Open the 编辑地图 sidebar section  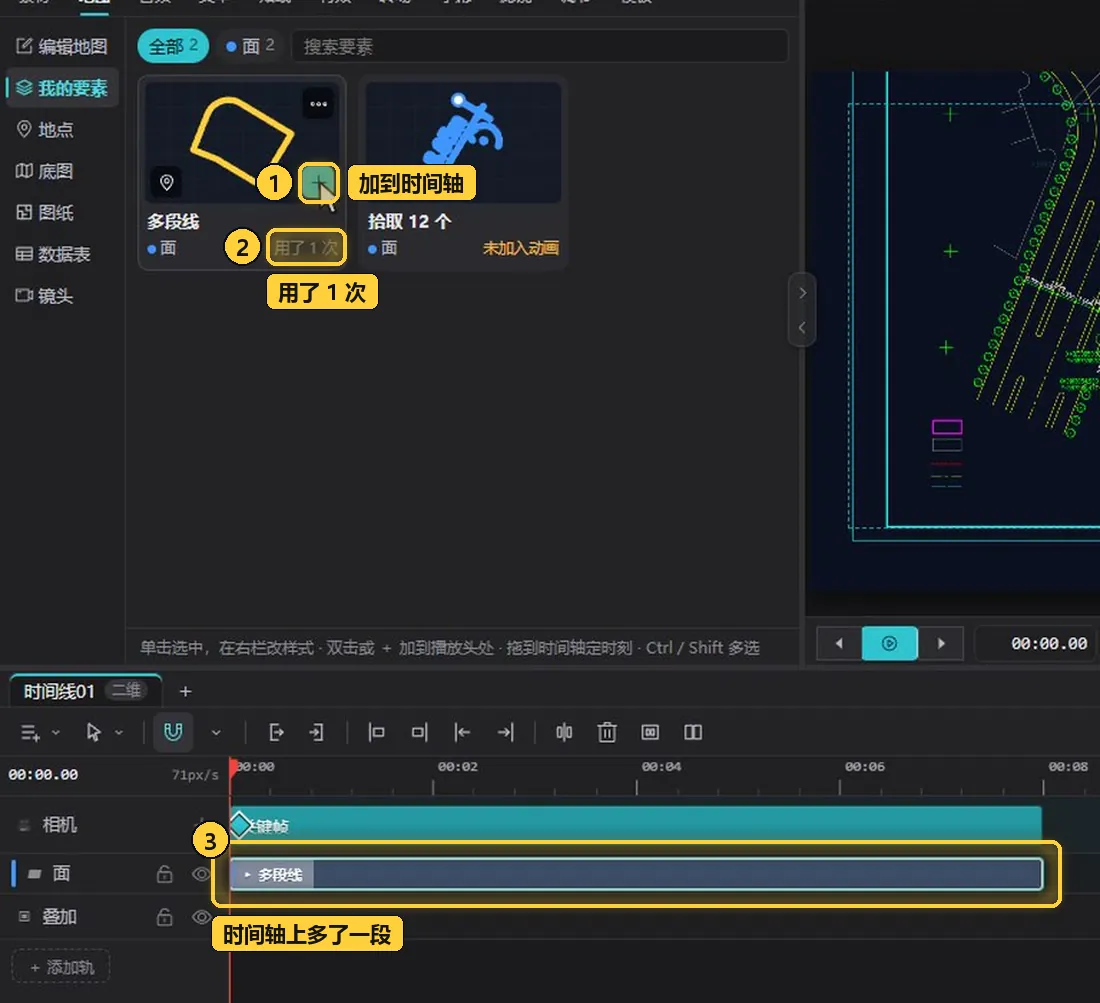coord(62,46)
